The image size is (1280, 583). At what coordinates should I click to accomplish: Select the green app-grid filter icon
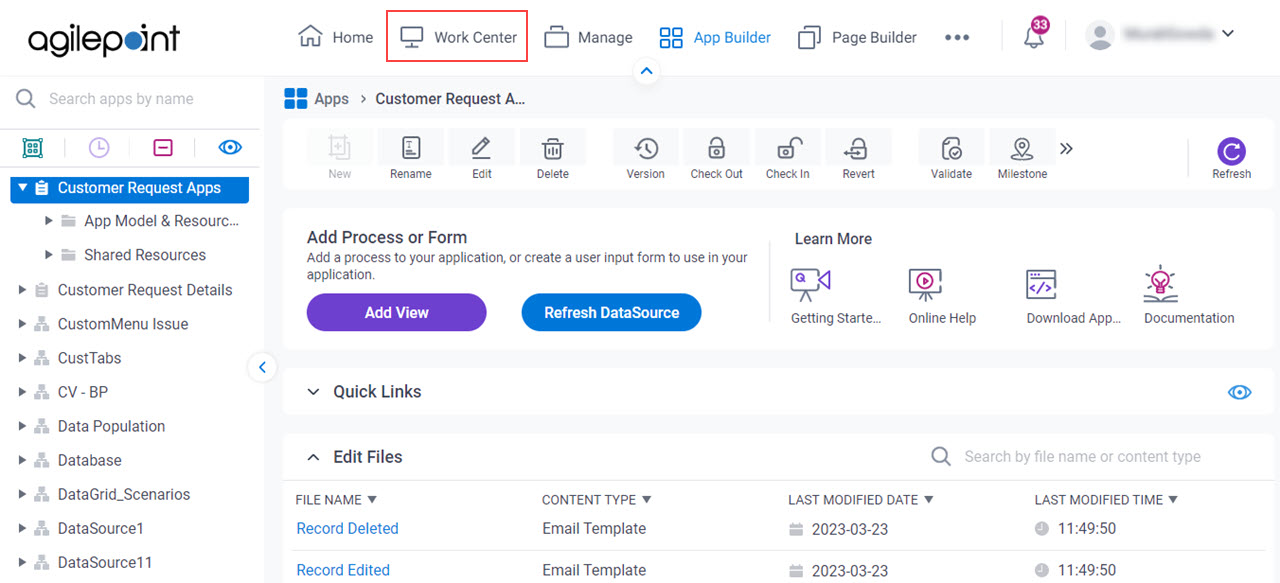coord(33,147)
